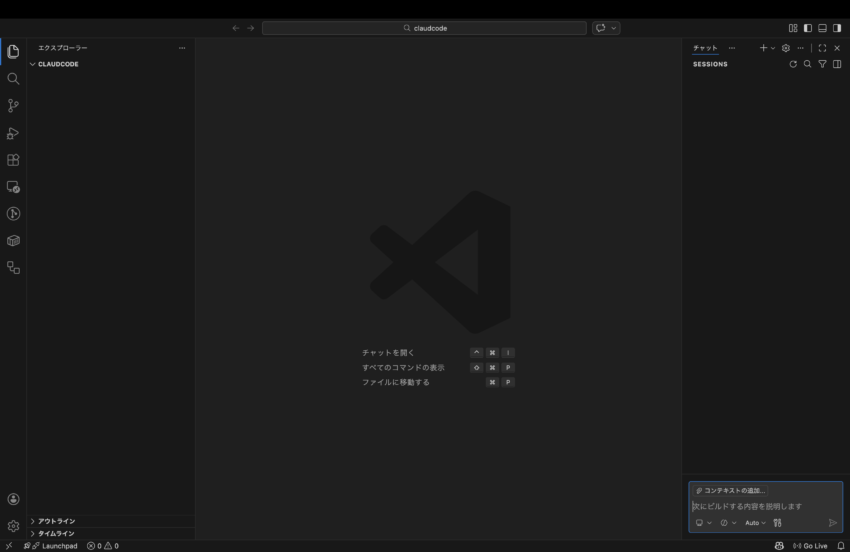
Task: Refresh the chat SESSIONS list
Action: [793, 64]
